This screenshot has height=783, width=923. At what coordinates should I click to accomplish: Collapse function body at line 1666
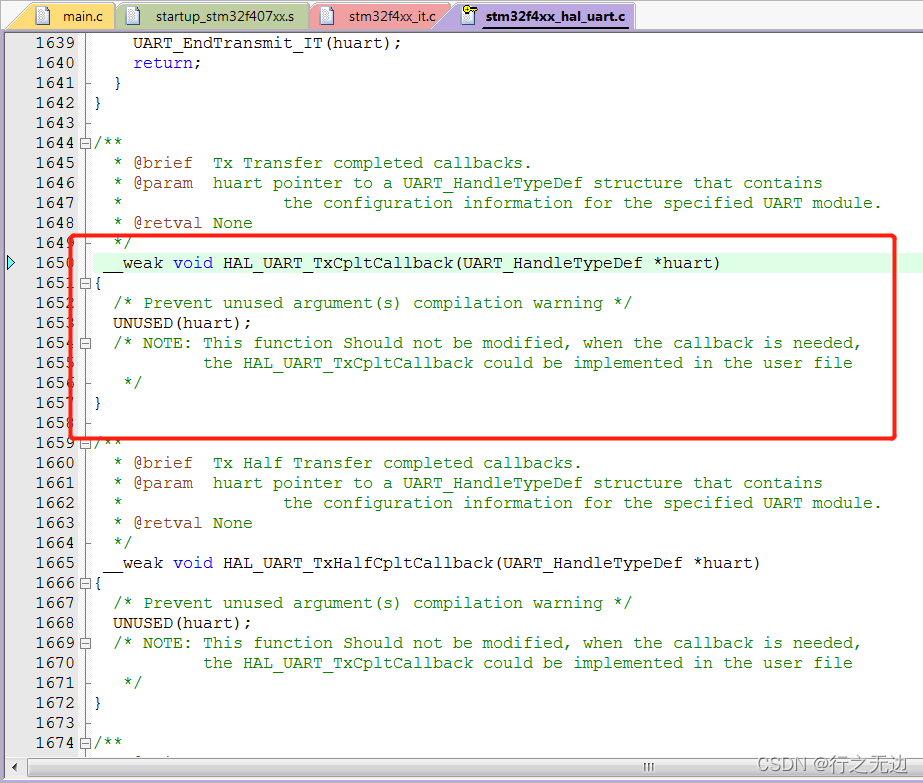coord(85,583)
